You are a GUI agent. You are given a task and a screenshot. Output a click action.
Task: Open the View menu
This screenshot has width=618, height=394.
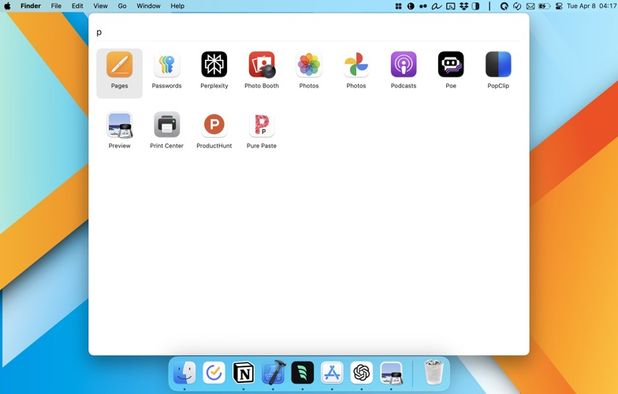pyautogui.click(x=101, y=6)
